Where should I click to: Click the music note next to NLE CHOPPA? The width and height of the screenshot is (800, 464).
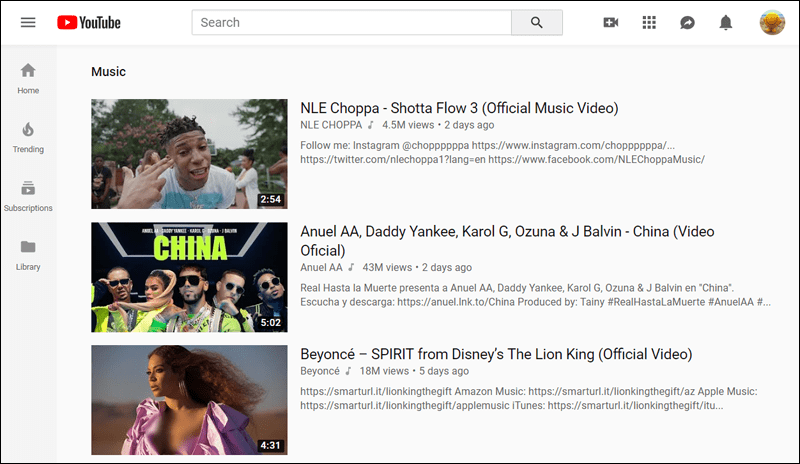371,125
